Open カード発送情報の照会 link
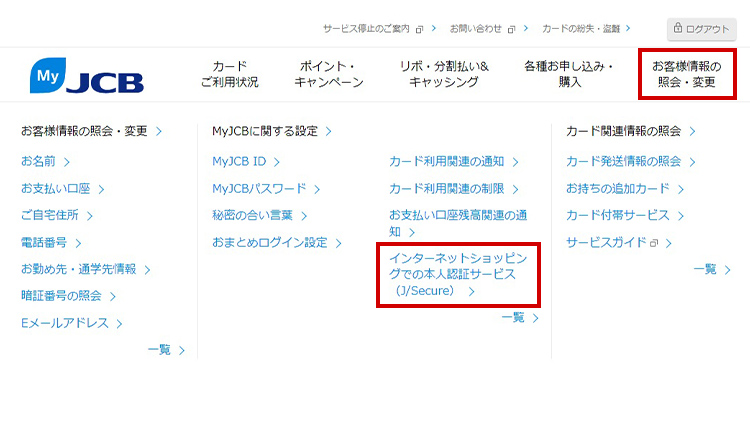750x437 pixels. [x=624, y=162]
